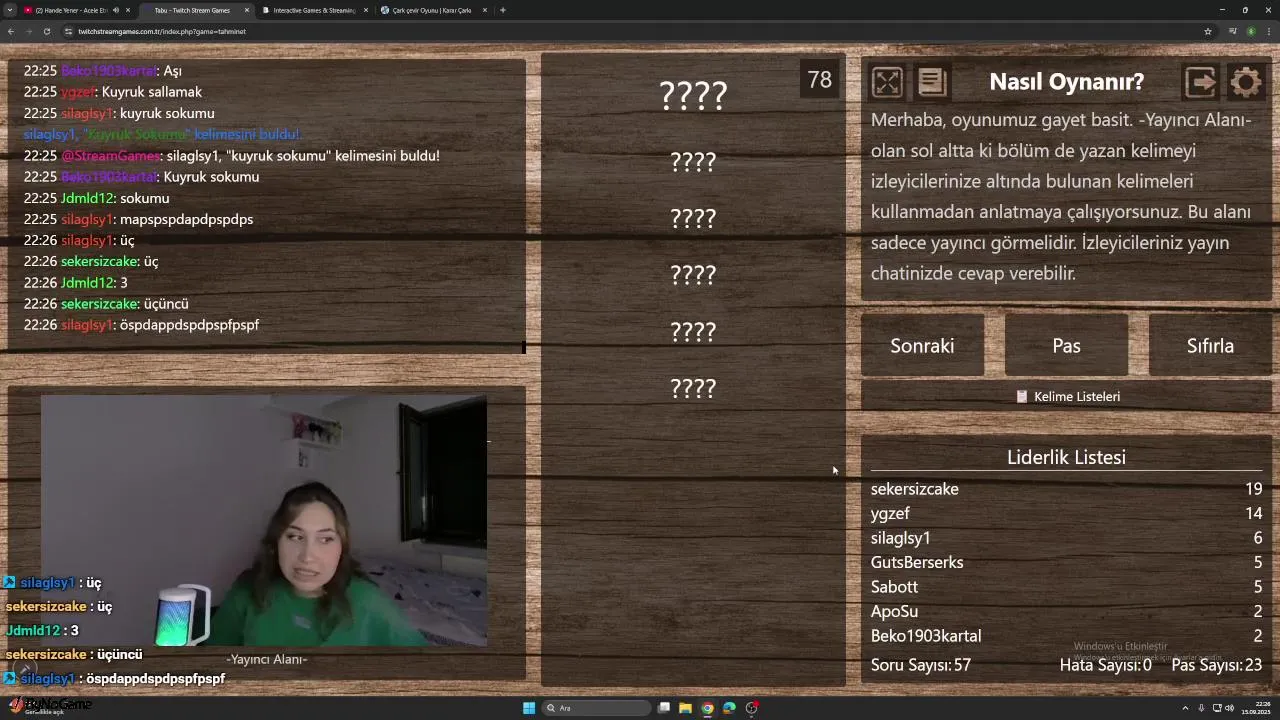The width and height of the screenshot is (1280, 720).
Task: Click the -Yayıncı Alanı- label
Action: click(266, 659)
